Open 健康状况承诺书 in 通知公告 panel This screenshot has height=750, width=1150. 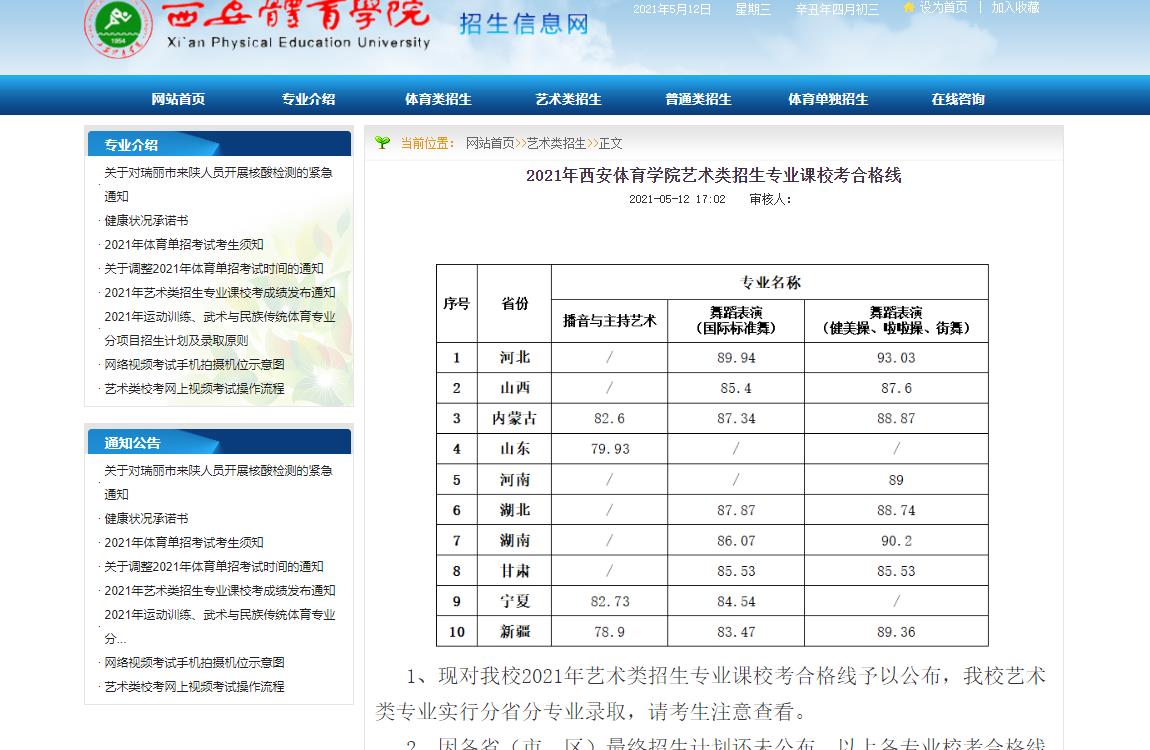click(x=146, y=518)
